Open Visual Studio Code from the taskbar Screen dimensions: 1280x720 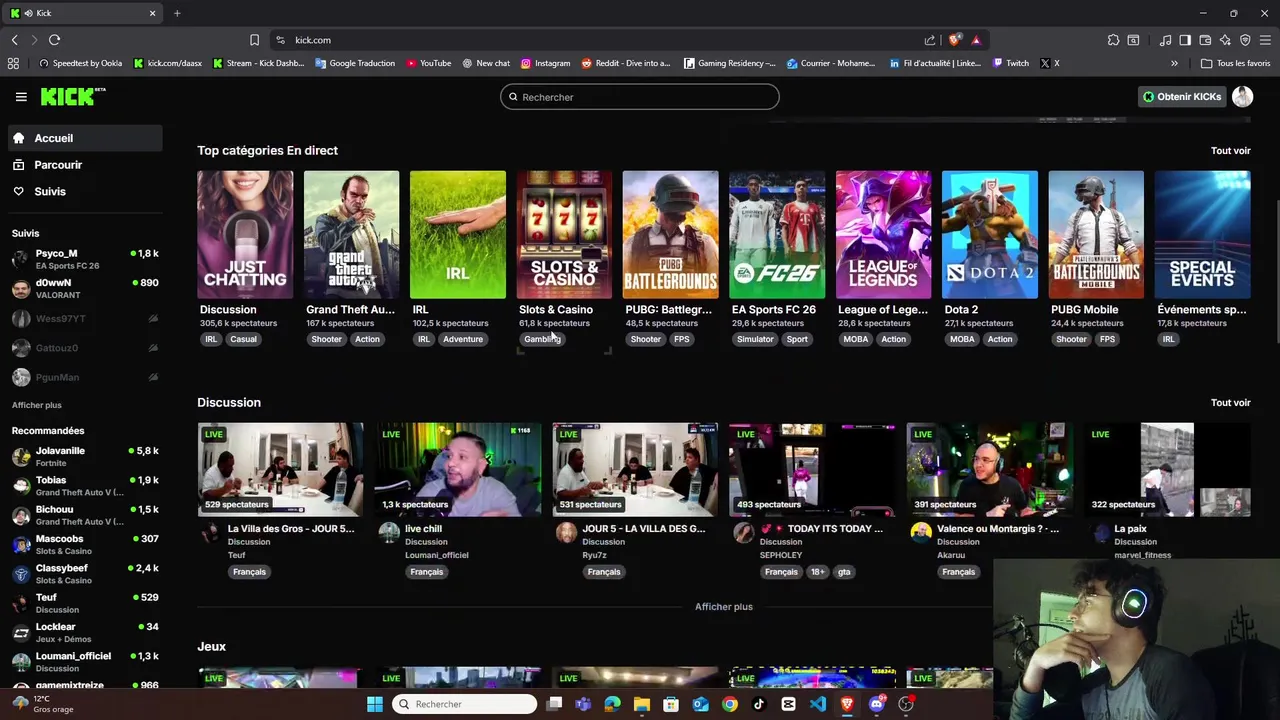(x=818, y=704)
